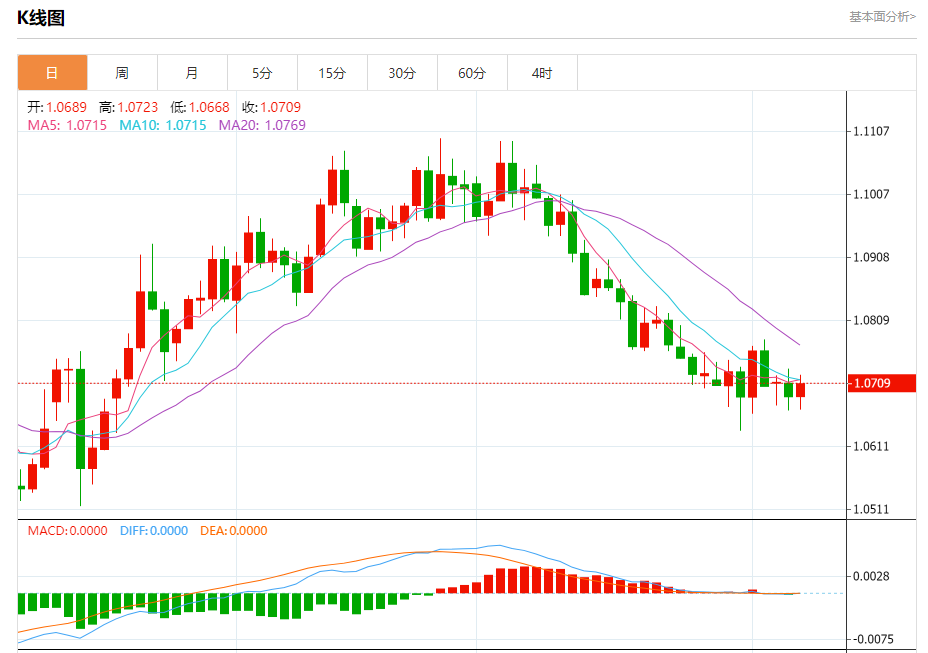Open the 5分 interval tab
Viewport: 928px width, 653px height.
pos(262,73)
